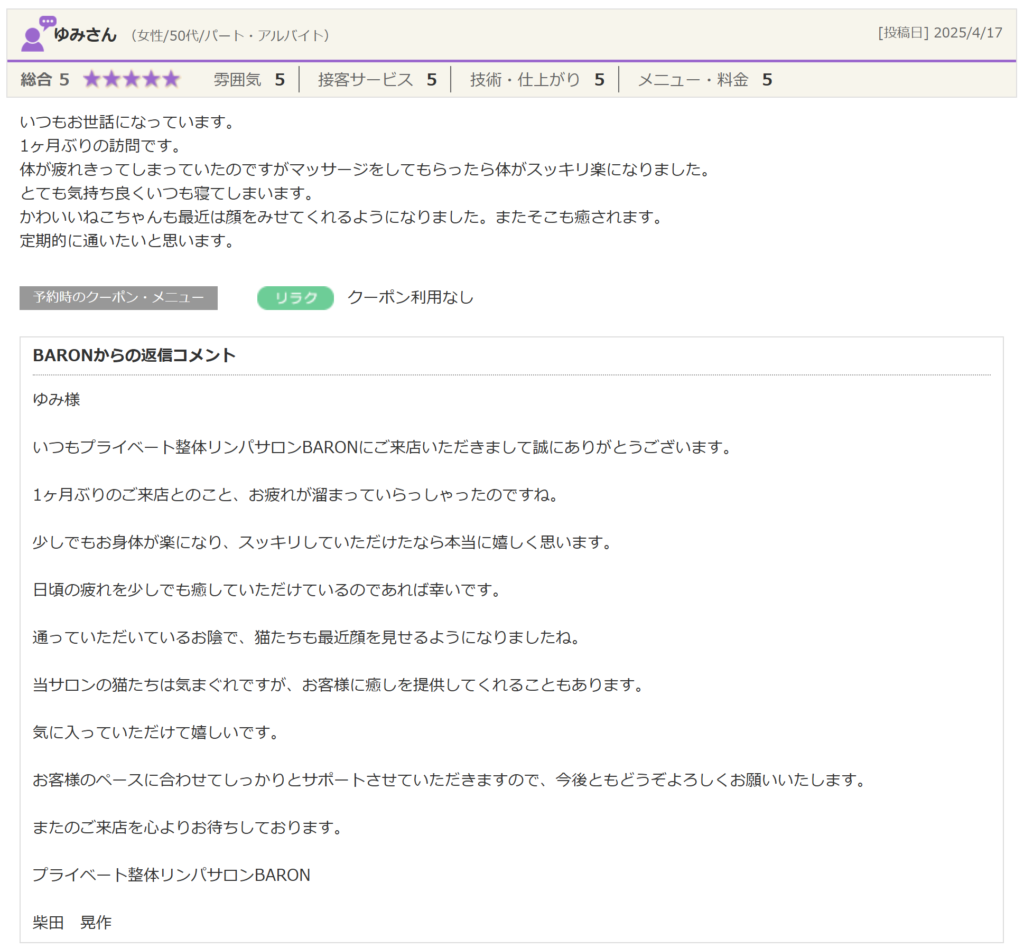This screenshot has height=949, width=1024.
Task: Click the green リラク badge
Action: pyautogui.click(x=295, y=298)
